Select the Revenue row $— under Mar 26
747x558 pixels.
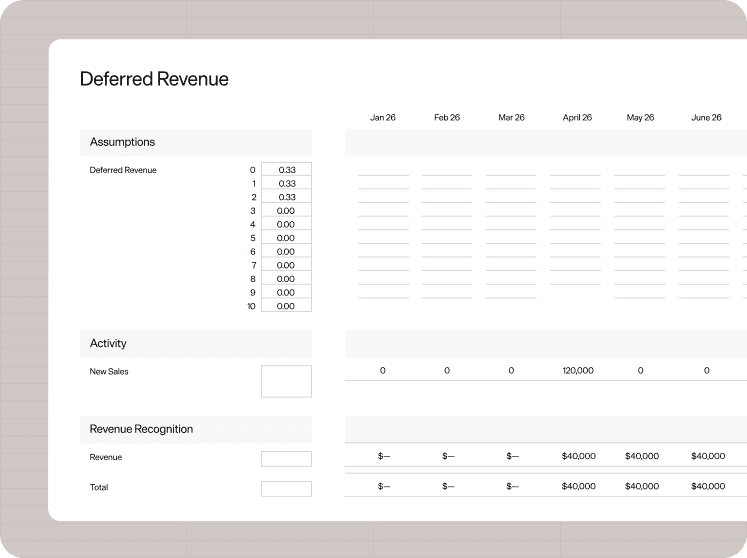(x=513, y=456)
